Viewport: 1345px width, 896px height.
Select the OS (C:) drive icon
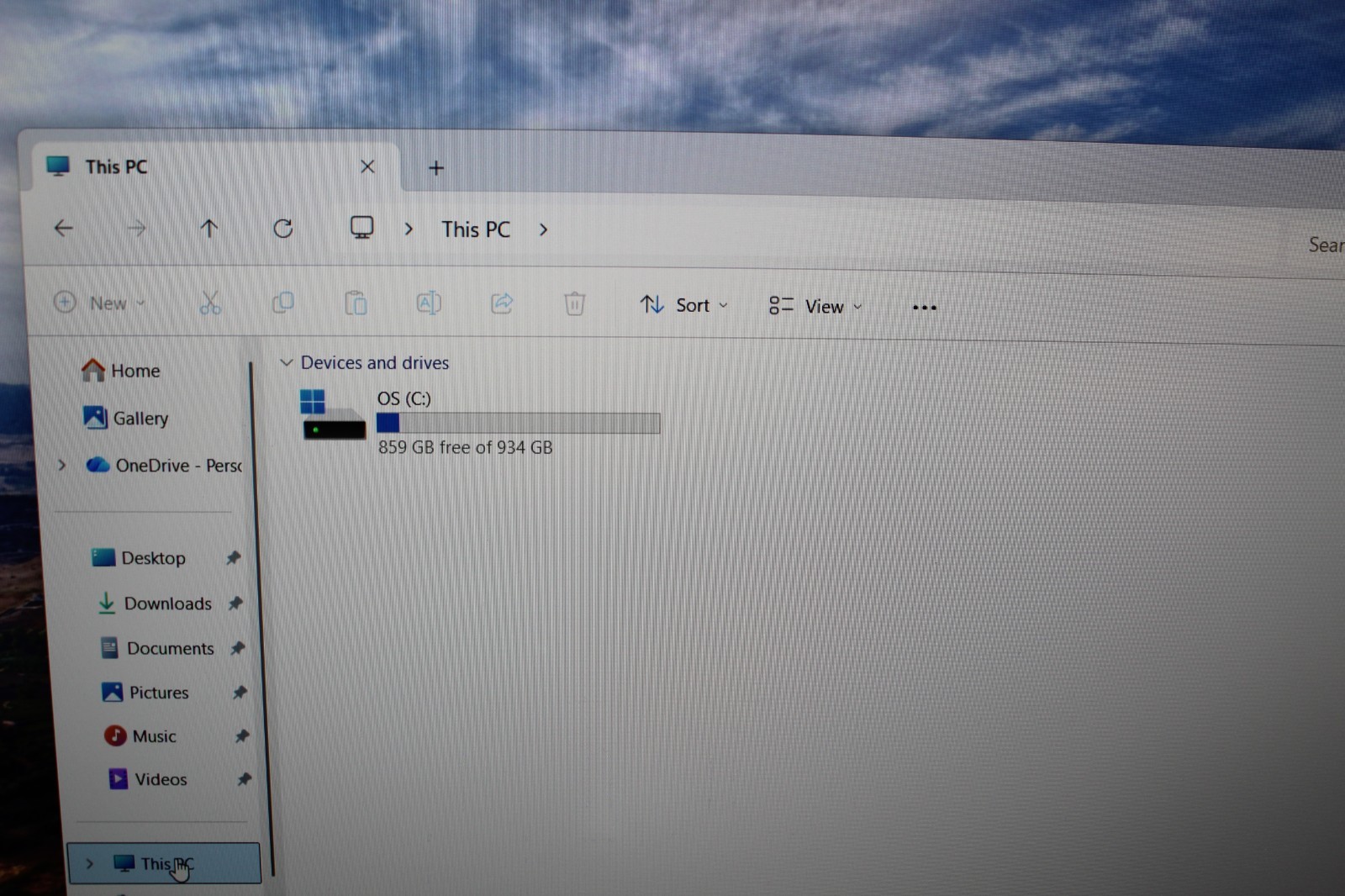pyautogui.click(x=332, y=414)
